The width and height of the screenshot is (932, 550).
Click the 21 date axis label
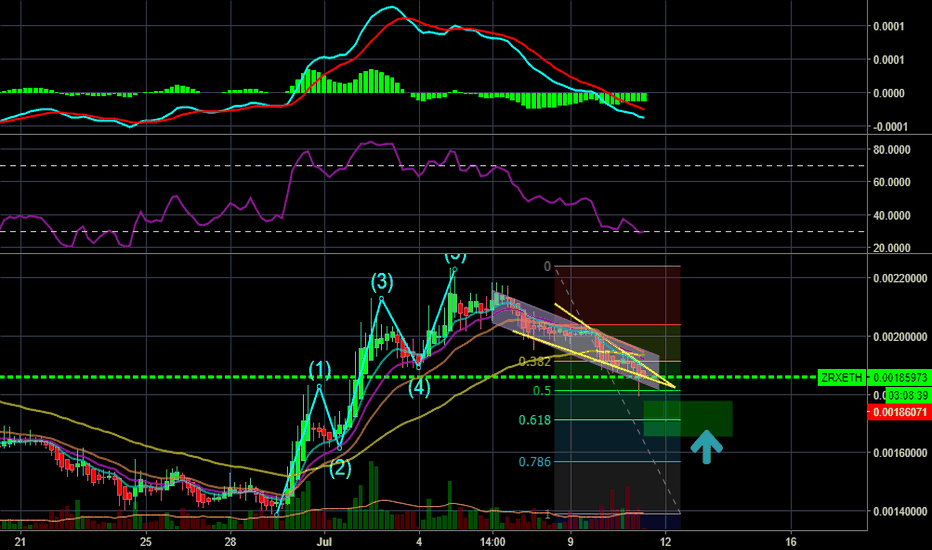[20, 542]
